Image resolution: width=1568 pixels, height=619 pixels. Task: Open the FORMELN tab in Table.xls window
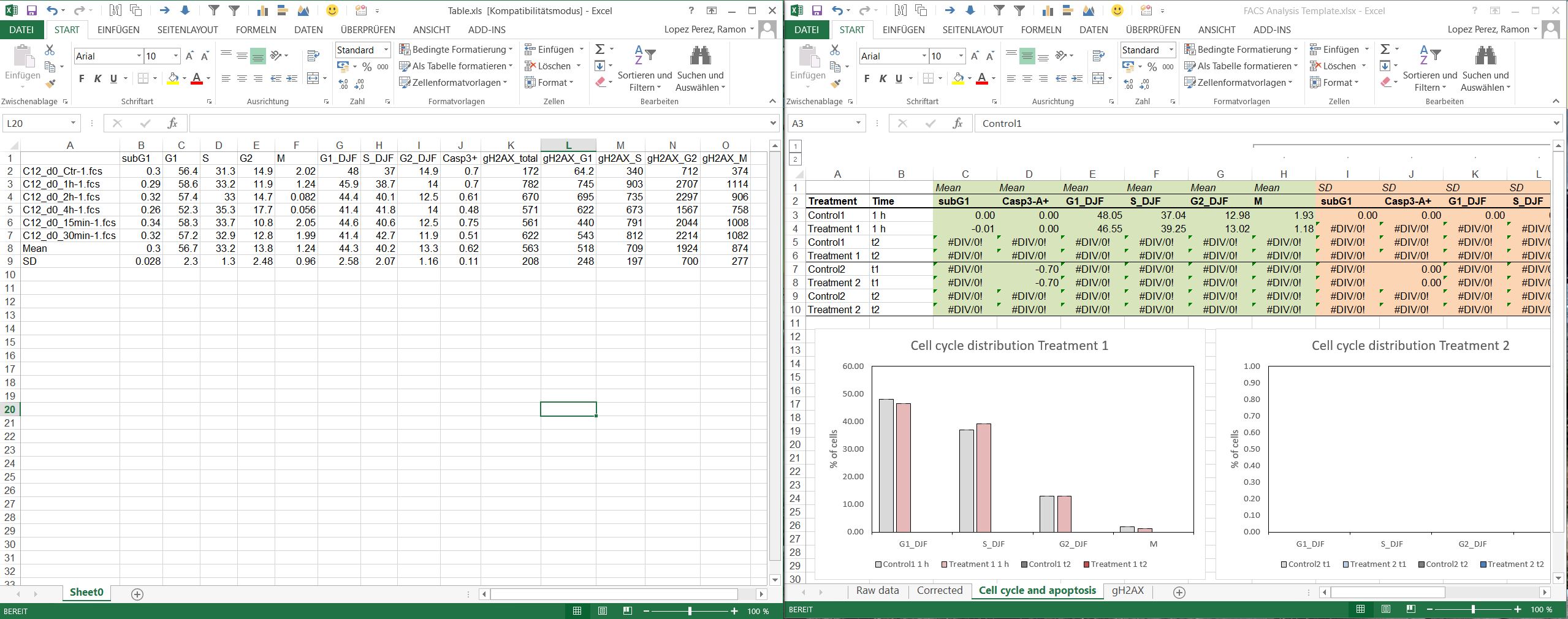tap(256, 29)
